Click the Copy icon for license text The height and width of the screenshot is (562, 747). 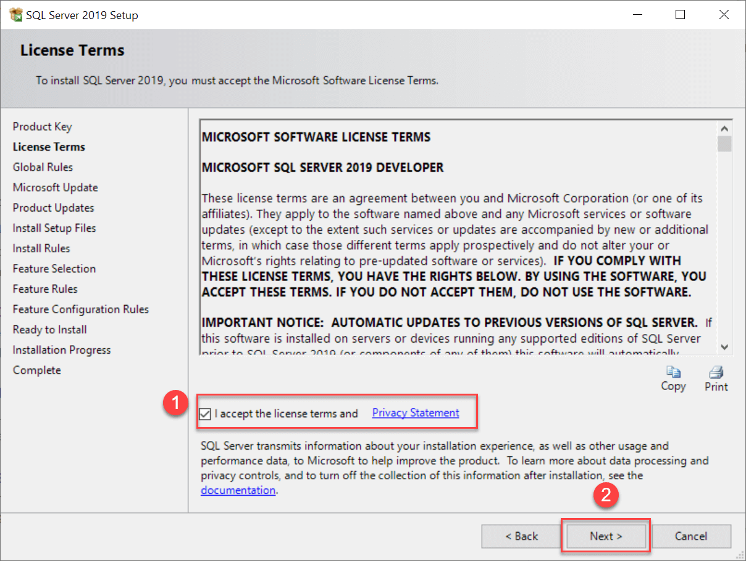click(x=673, y=372)
